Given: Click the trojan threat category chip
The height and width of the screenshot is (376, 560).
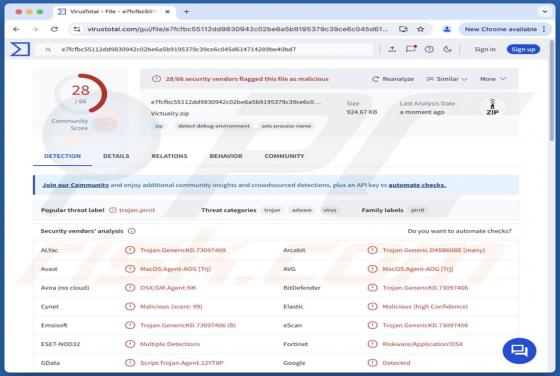Looking at the screenshot, I should point(272,210).
